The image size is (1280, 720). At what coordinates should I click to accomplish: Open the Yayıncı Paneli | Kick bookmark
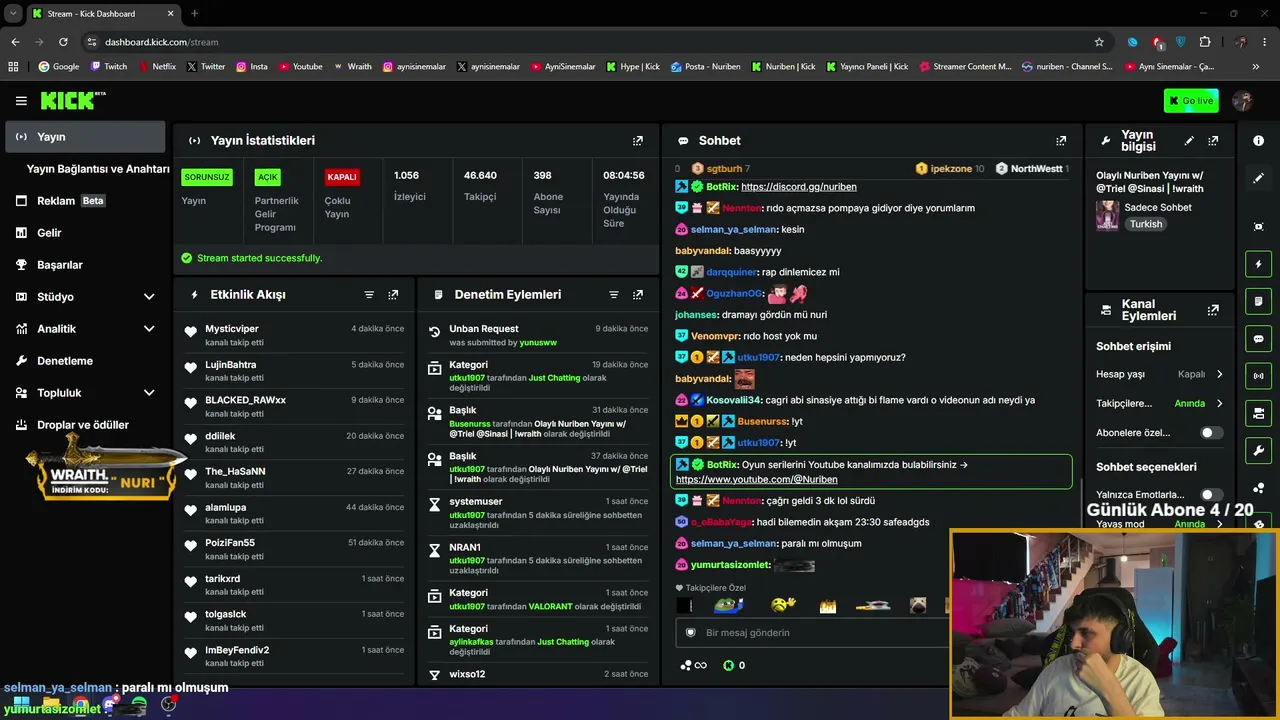pos(868,67)
